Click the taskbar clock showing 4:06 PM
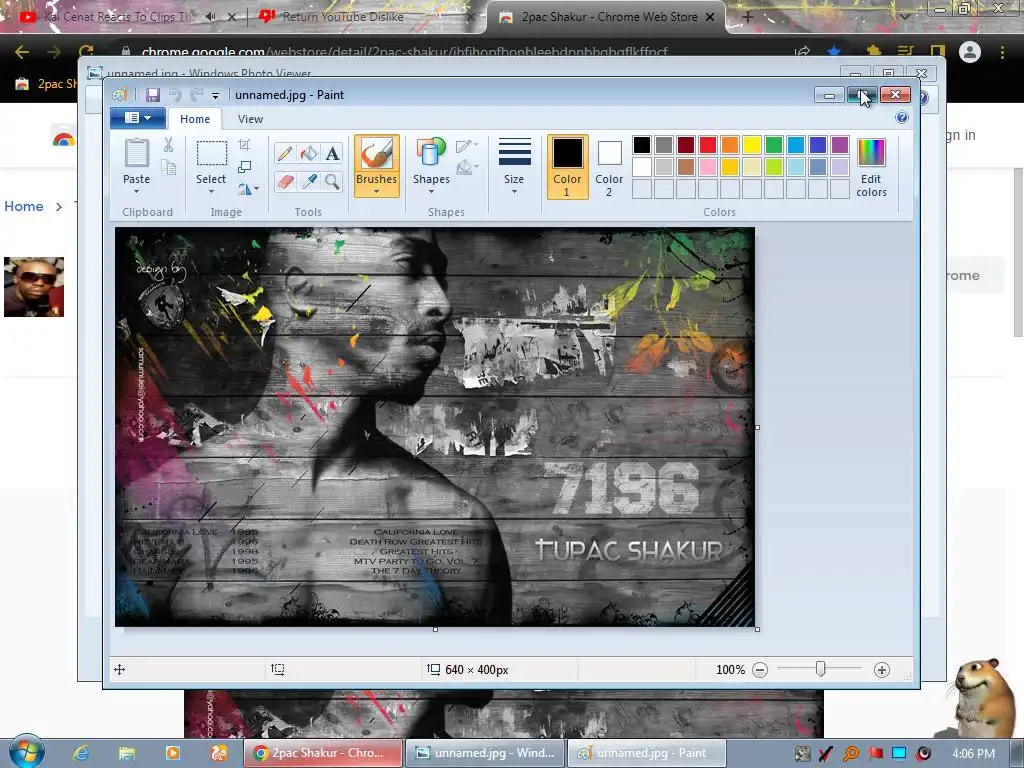This screenshot has height=768, width=1024. (x=974, y=754)
